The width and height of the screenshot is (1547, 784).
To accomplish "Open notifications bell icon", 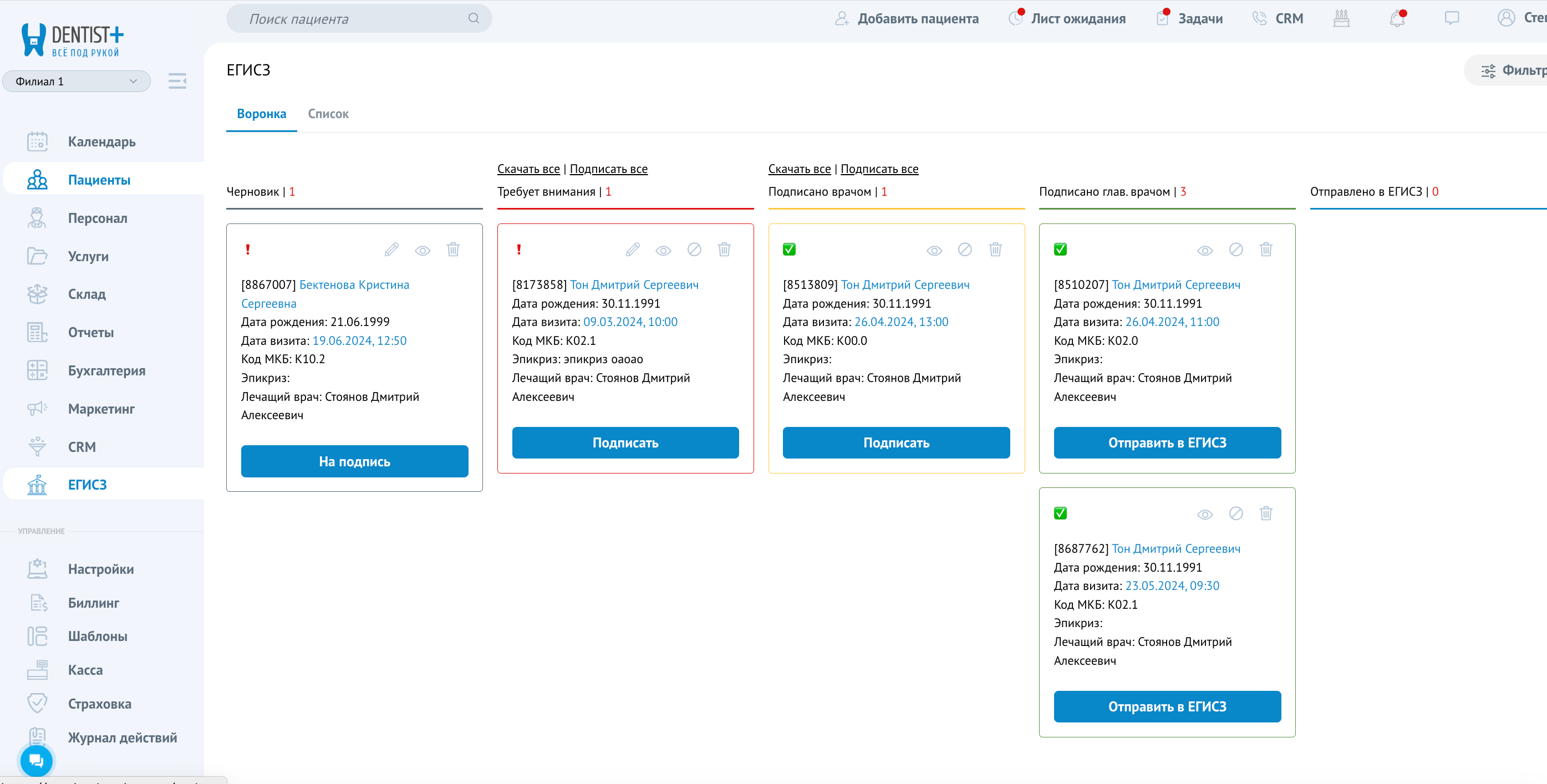I will 1397,19.
